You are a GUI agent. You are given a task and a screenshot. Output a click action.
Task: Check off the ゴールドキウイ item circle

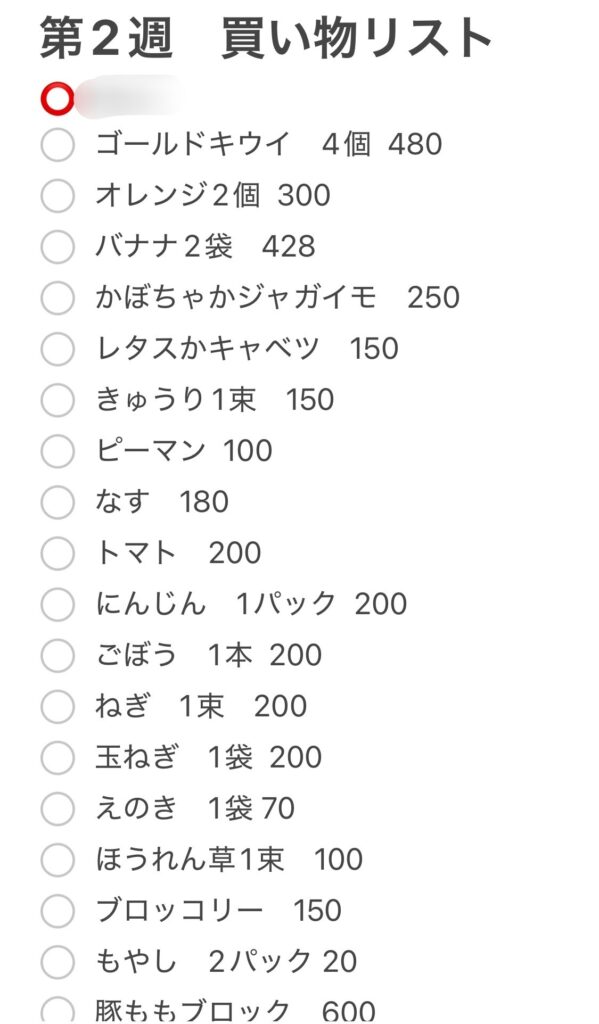[57, 145]
